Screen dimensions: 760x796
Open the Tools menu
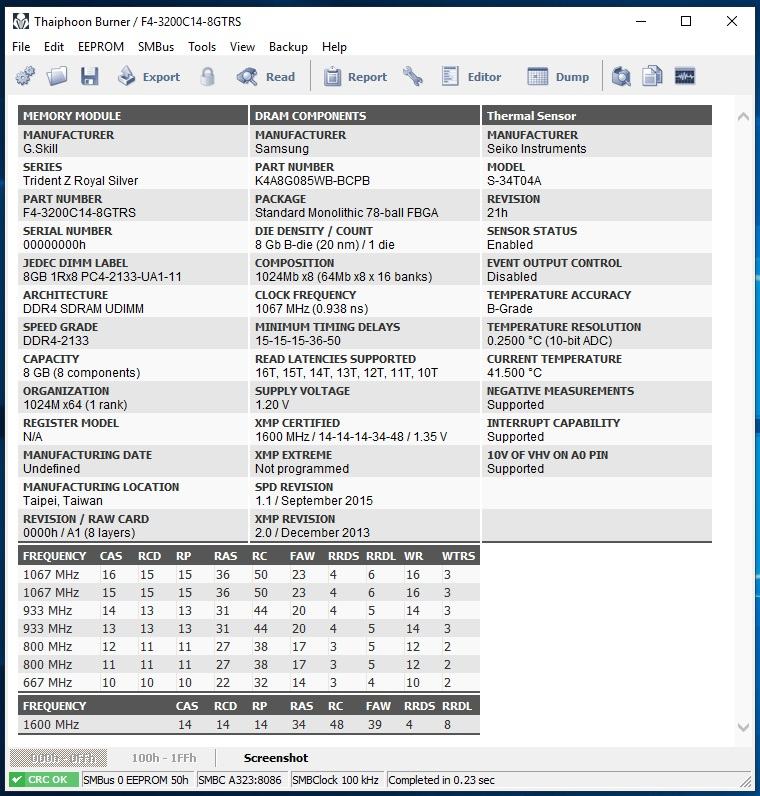coord(202,47)
